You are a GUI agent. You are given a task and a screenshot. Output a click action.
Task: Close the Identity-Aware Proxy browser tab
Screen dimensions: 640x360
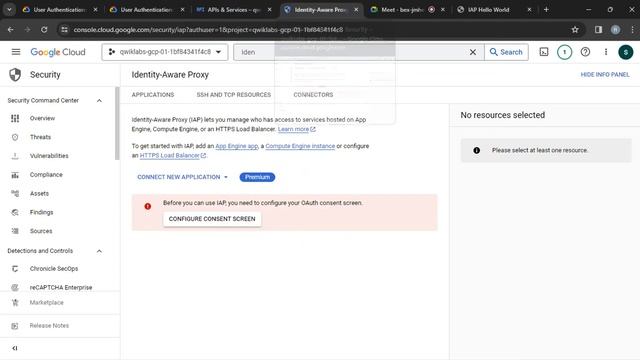click(x=356, y=9)
